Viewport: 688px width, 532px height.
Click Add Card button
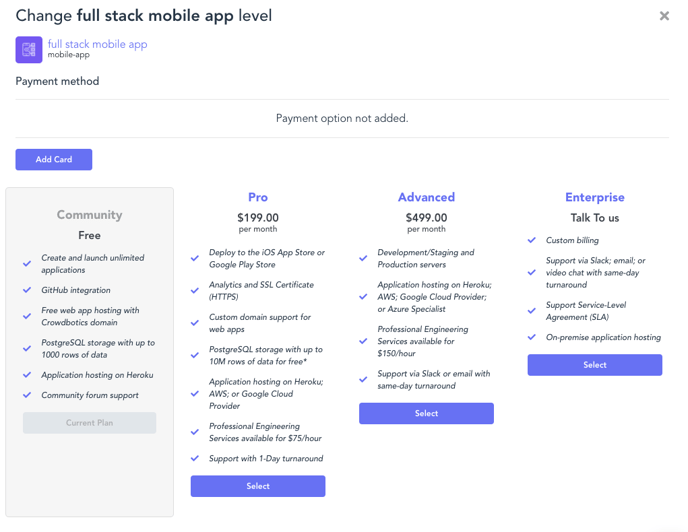(54, 159)
